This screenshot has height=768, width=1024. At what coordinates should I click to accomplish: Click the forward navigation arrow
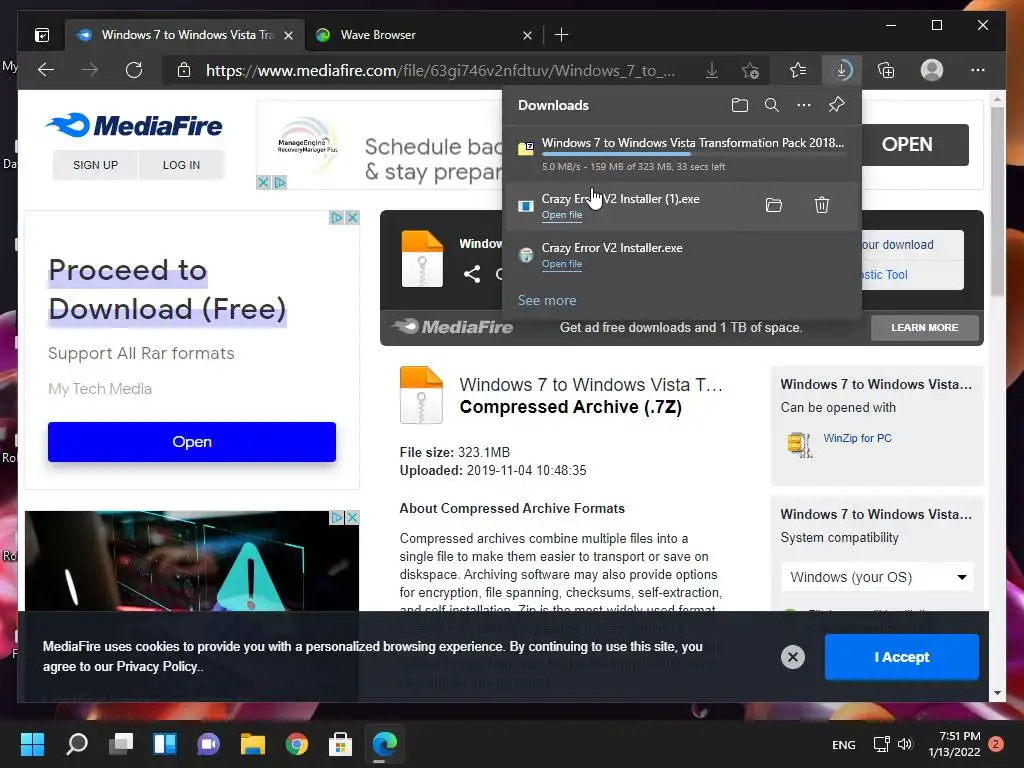[x=90, y=70]
